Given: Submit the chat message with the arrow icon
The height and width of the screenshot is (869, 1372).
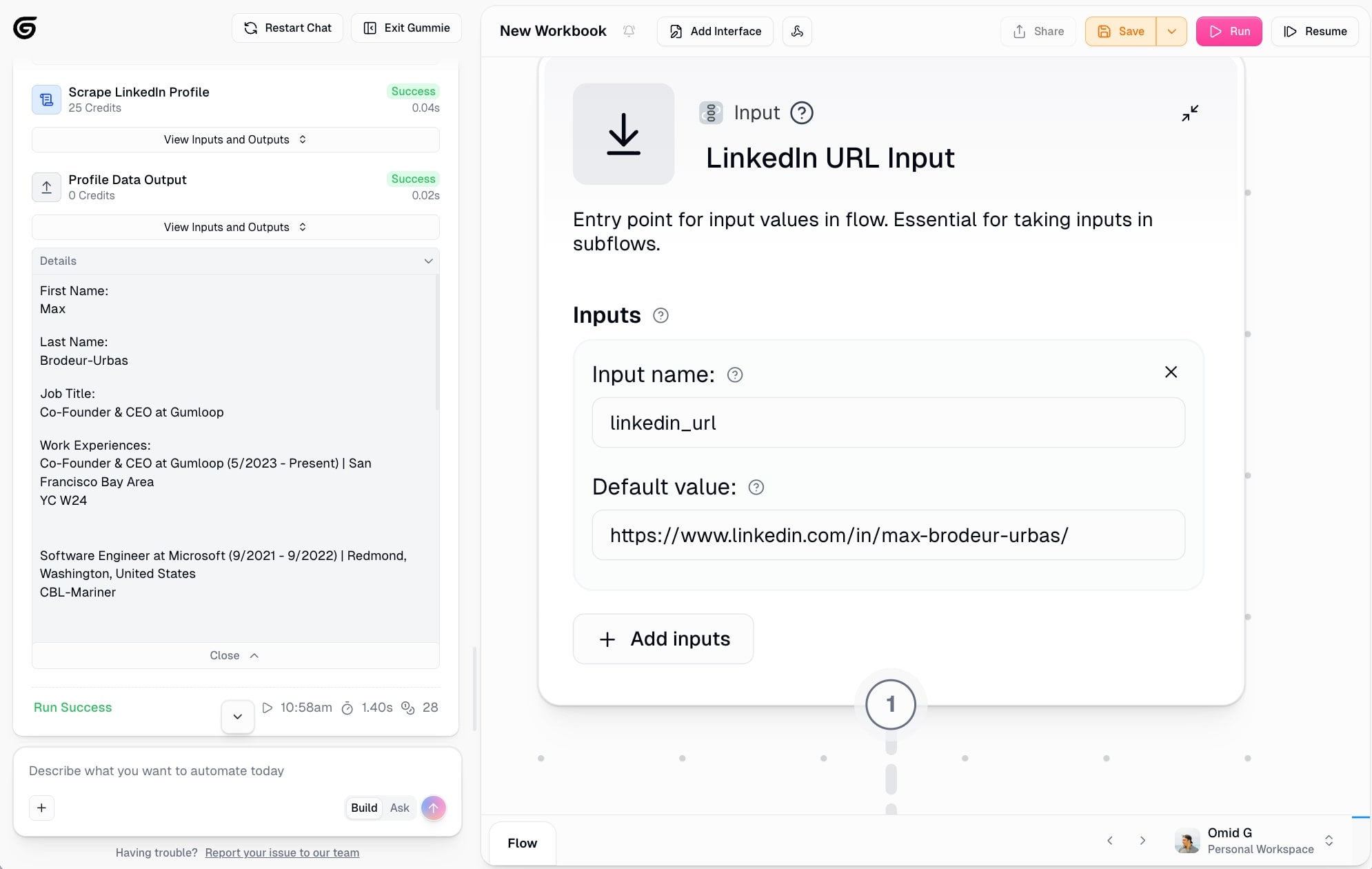Looking at the screenshot, I should pyautogui.click(x=433, y=808).
